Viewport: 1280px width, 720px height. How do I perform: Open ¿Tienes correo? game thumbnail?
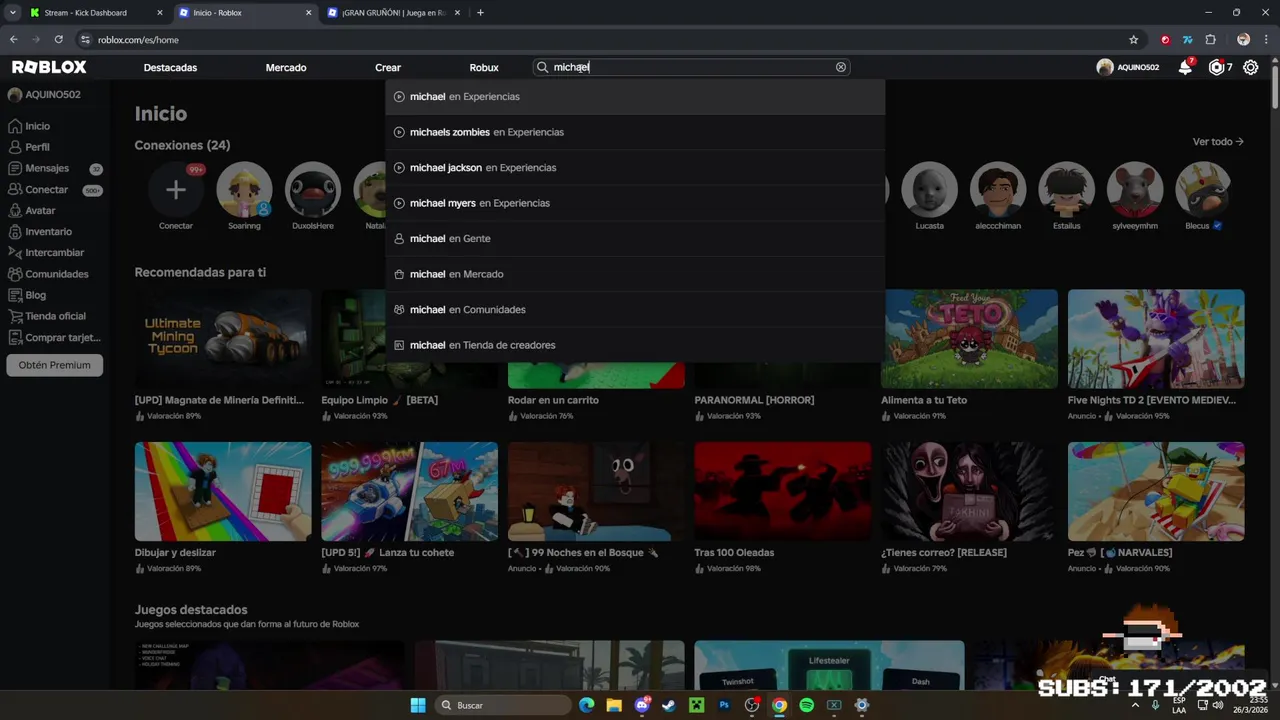click(969, 492)
